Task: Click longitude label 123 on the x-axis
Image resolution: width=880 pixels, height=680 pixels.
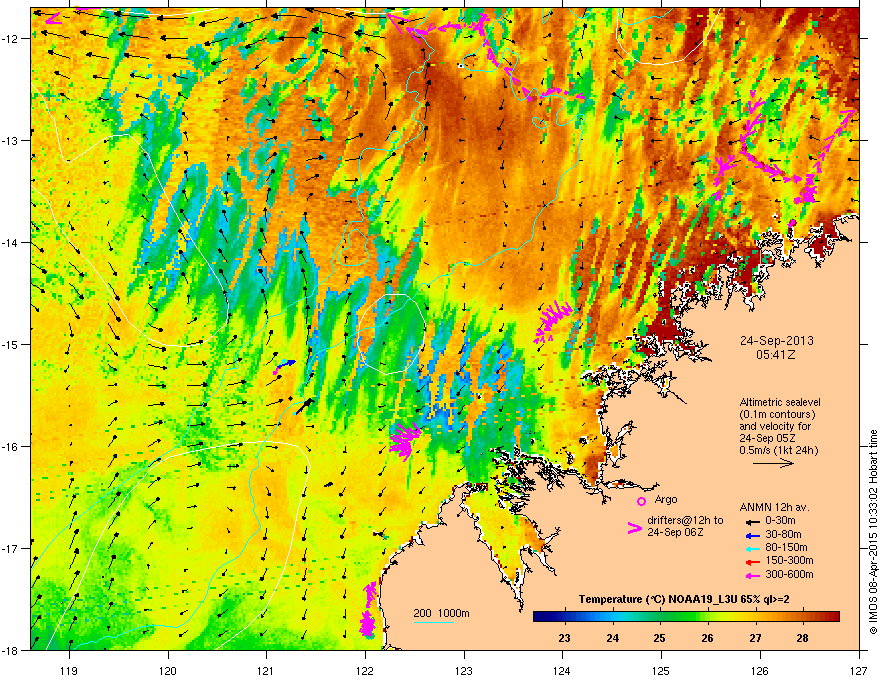Action: coord(464,670)
